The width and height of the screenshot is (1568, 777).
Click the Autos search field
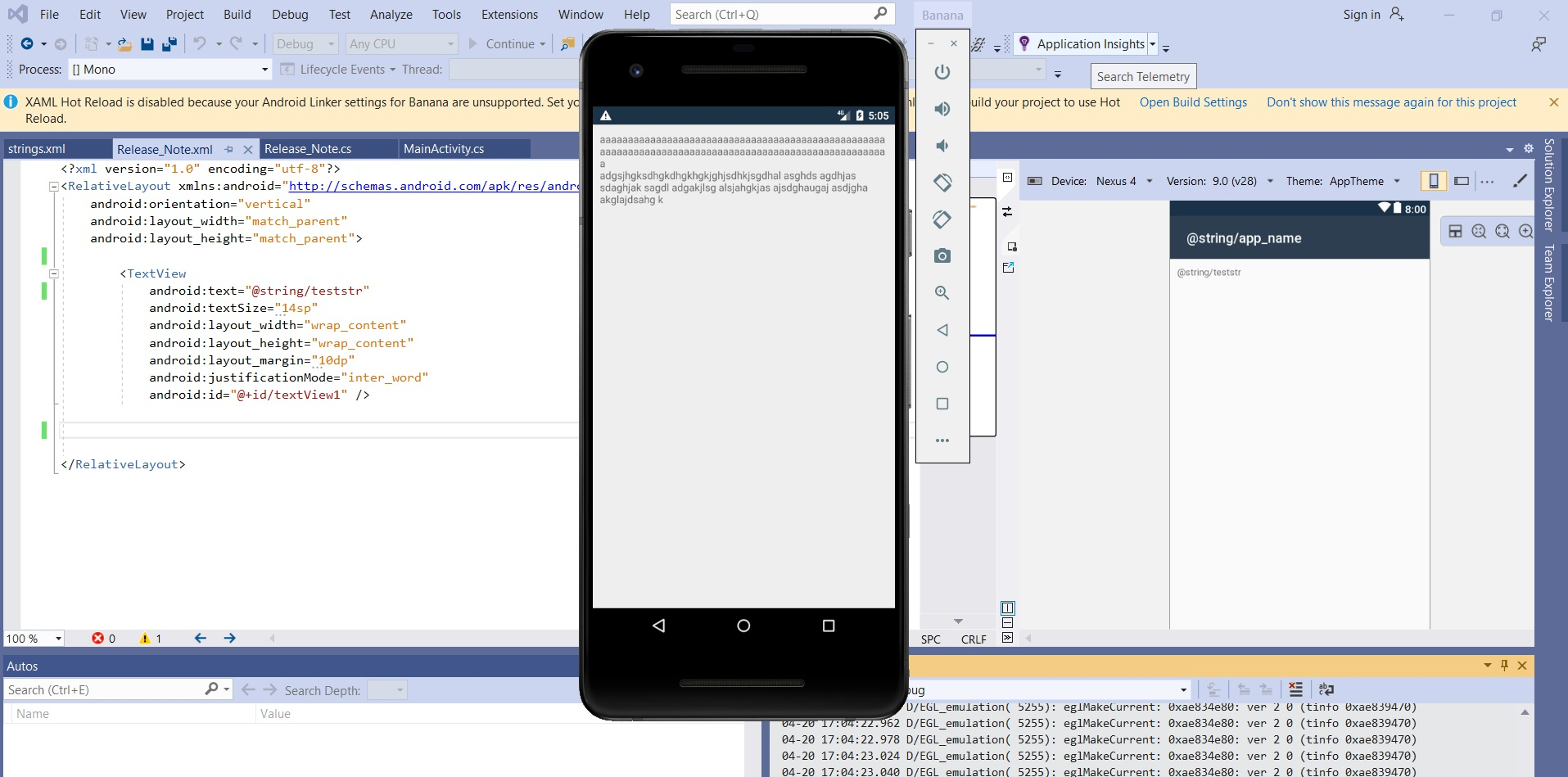[119, 690]
